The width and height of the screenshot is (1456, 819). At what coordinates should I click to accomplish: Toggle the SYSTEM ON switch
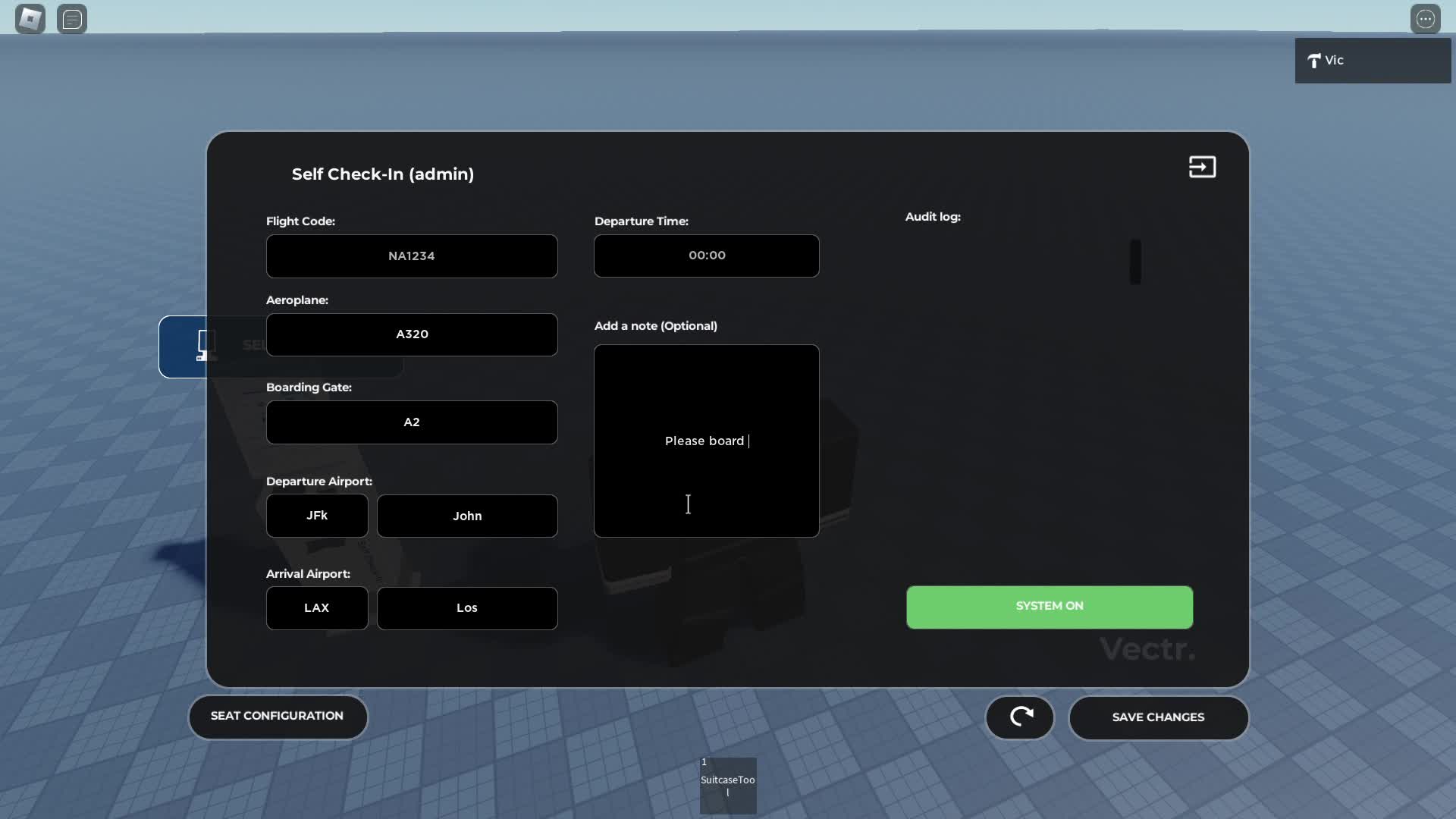(x=1049, y=607)
